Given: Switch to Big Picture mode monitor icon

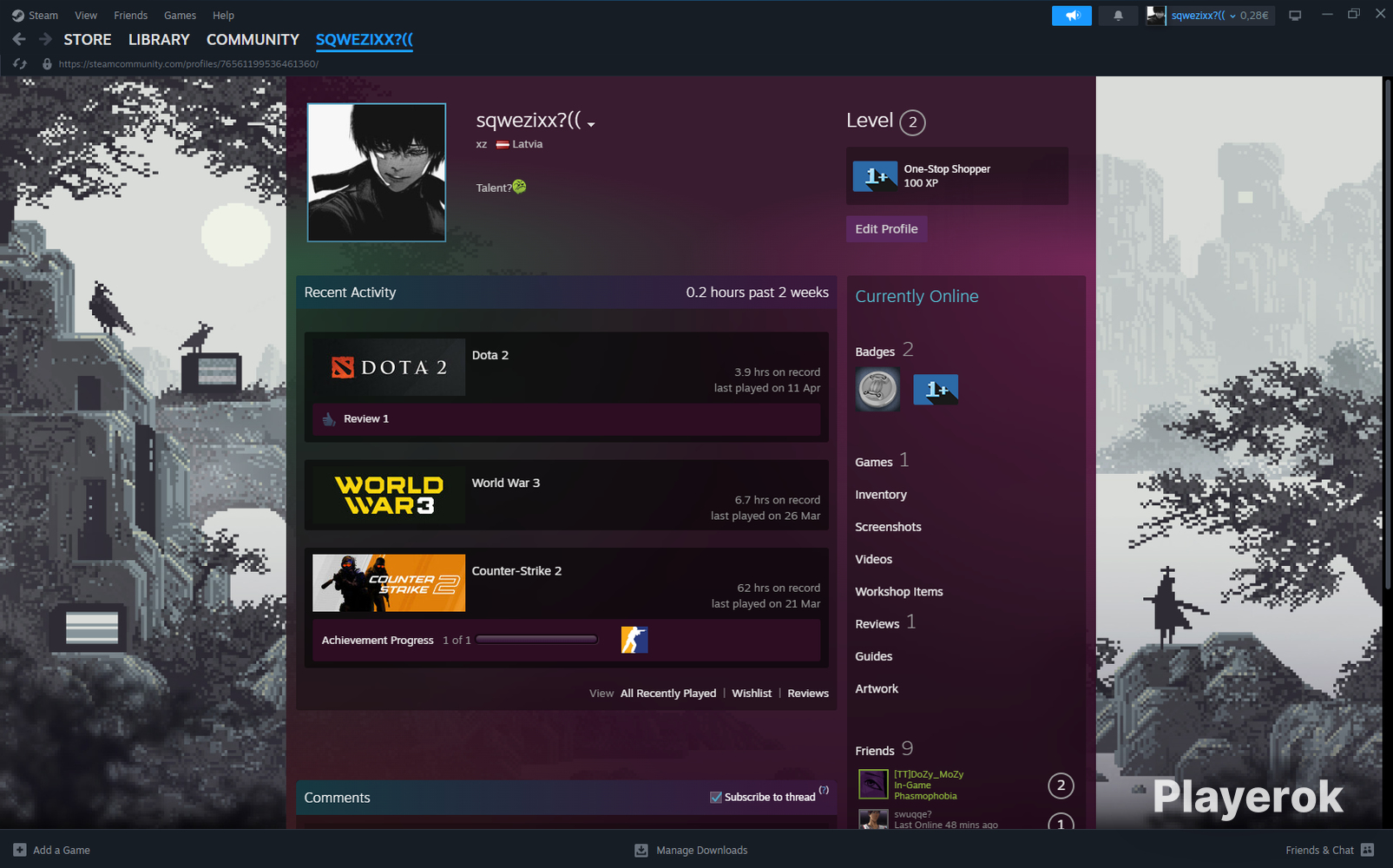Looking at the screenshot, I should 1295,16.
